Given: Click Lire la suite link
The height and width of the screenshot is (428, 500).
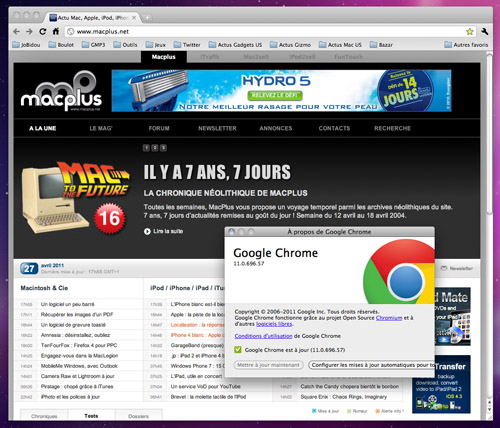Looking at the screenshot, I should pyautogui.click(x=168, y=231).
